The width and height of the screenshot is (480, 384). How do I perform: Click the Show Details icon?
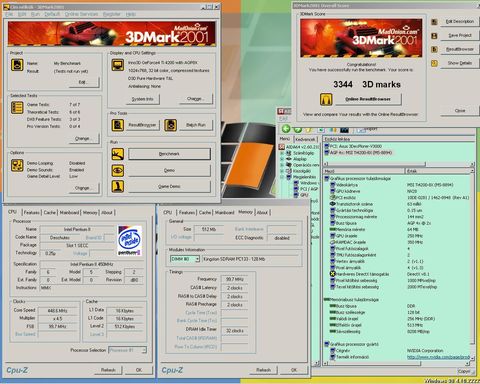(x=434, y=63)
